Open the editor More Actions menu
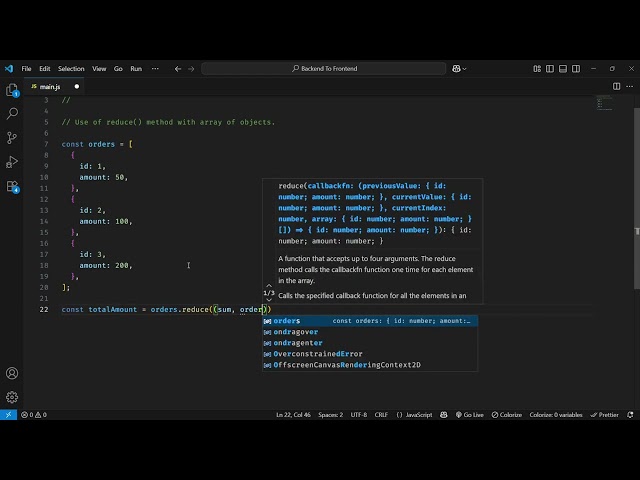640x480 pixels. pos(630,86)
